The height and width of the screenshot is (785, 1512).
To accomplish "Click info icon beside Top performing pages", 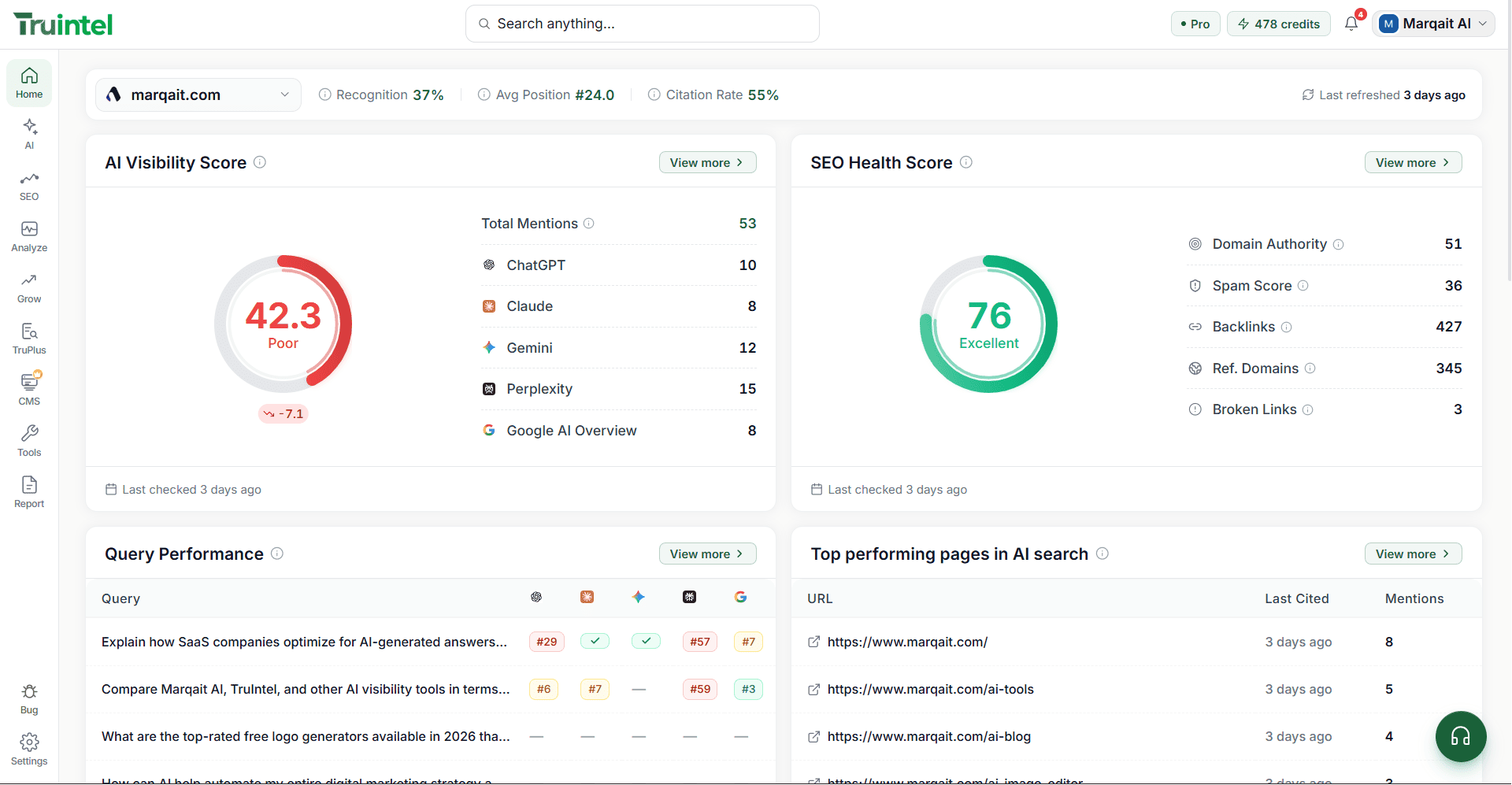I will tap(1102, 554).
